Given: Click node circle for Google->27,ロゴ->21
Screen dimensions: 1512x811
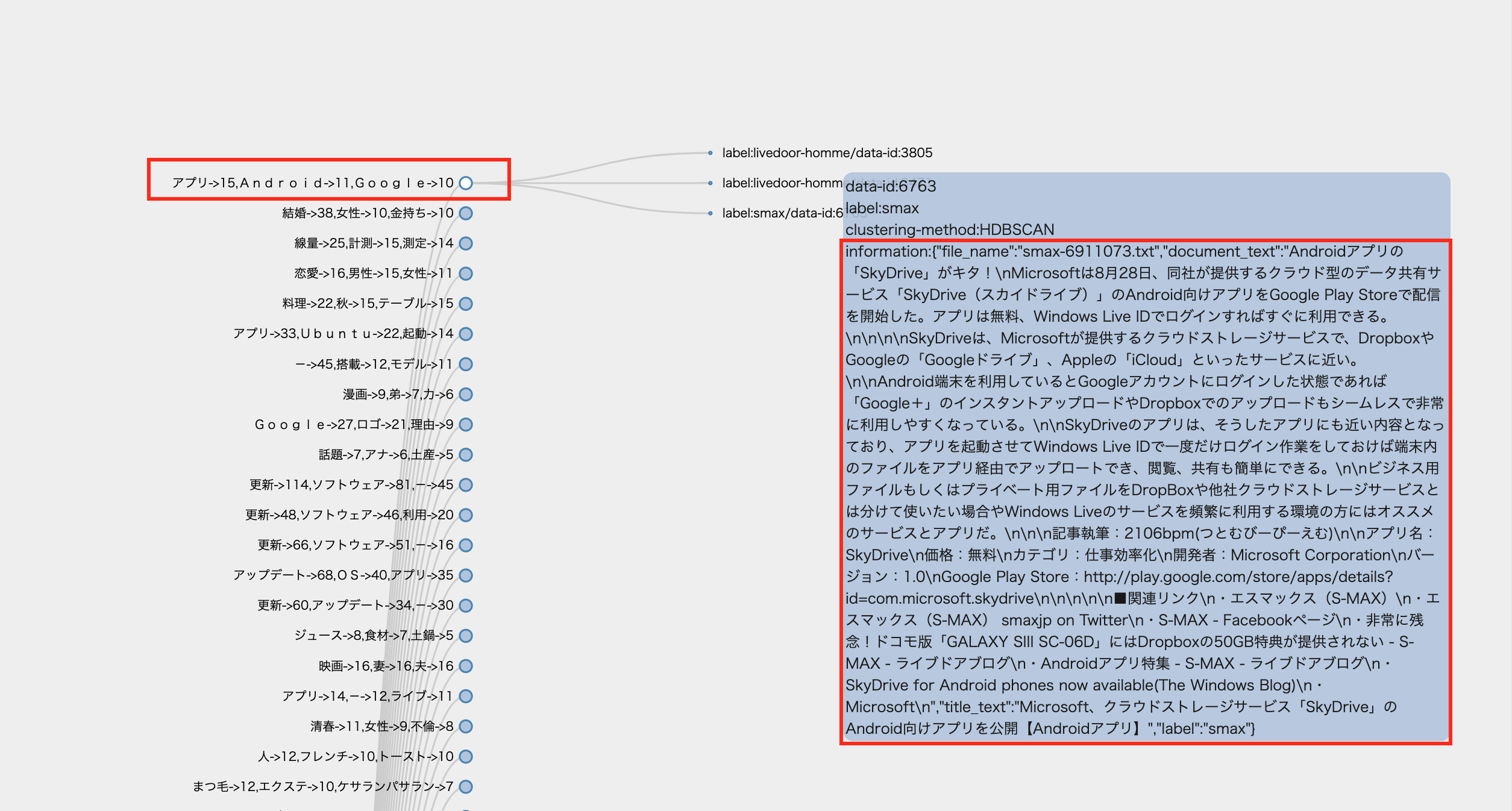Looking at the screenshot, I should pos(465,425).
